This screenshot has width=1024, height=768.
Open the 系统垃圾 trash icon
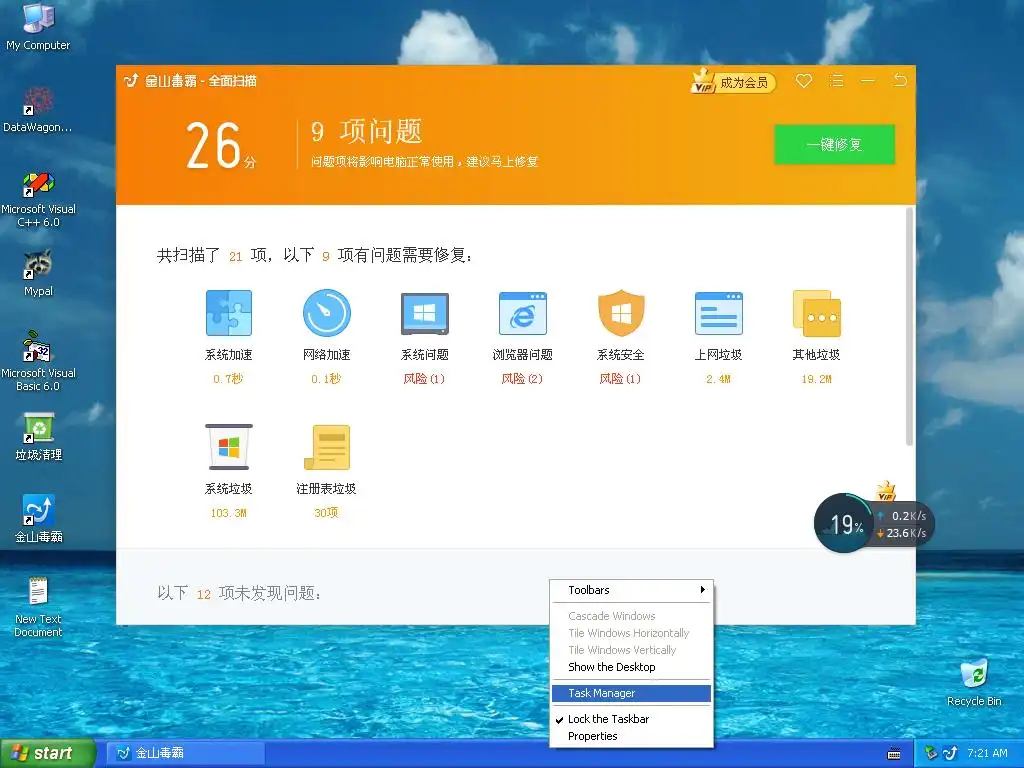pos(229,447)
